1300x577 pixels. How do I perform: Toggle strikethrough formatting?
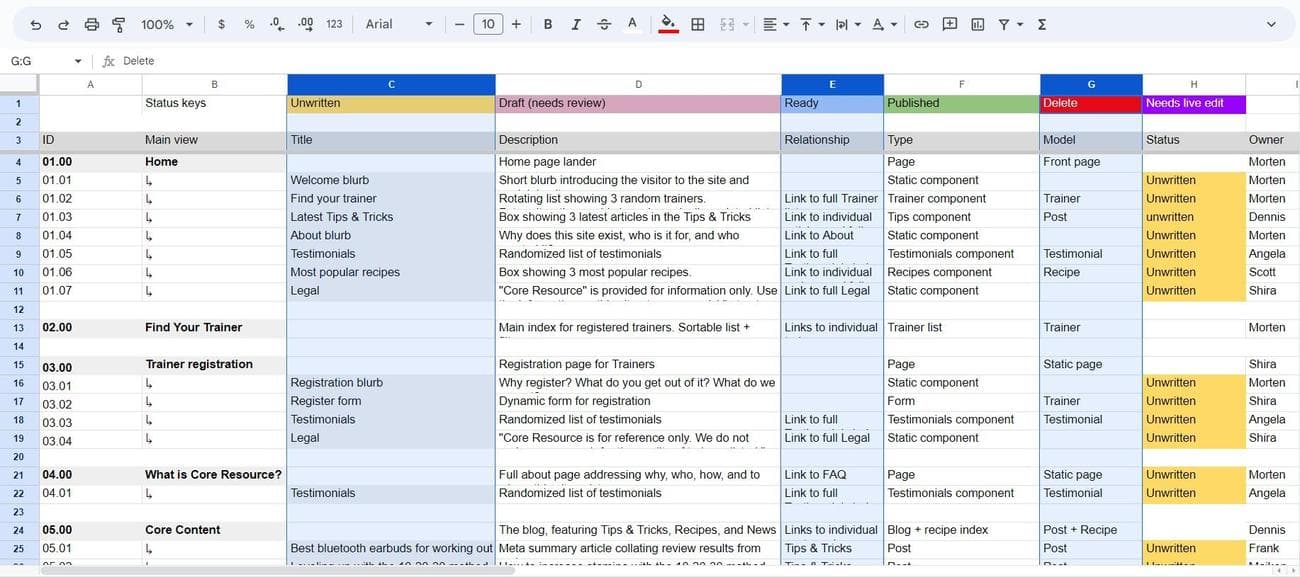pyautogui.click(x=604, y=24)
